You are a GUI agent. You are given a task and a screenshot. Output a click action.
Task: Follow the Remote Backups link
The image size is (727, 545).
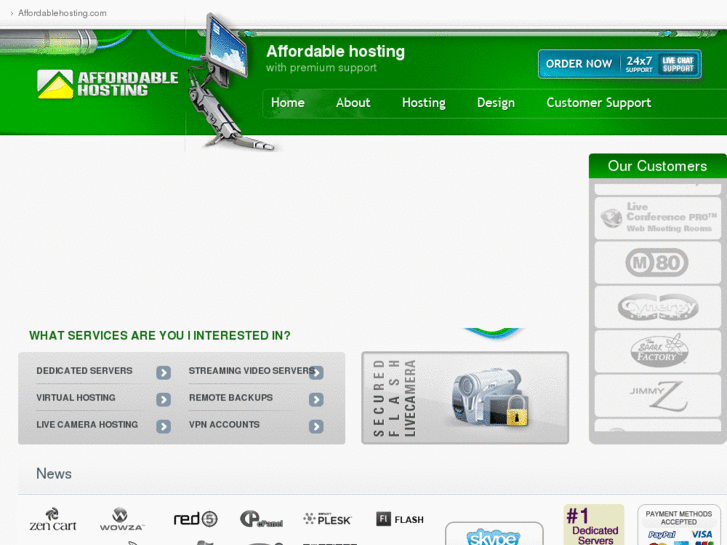click(x=231, y=398)
